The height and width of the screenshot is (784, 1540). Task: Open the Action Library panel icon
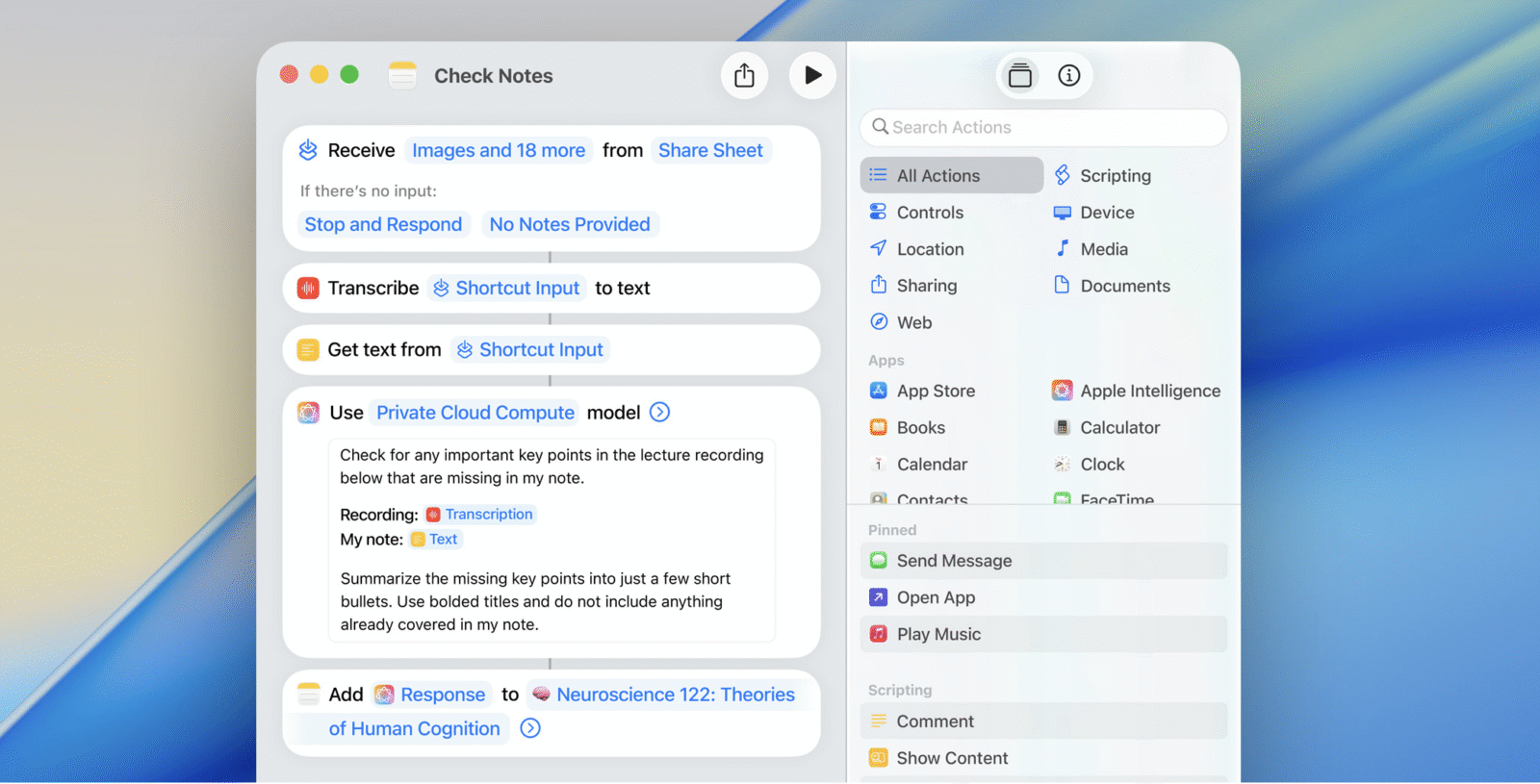point(1020,76)
